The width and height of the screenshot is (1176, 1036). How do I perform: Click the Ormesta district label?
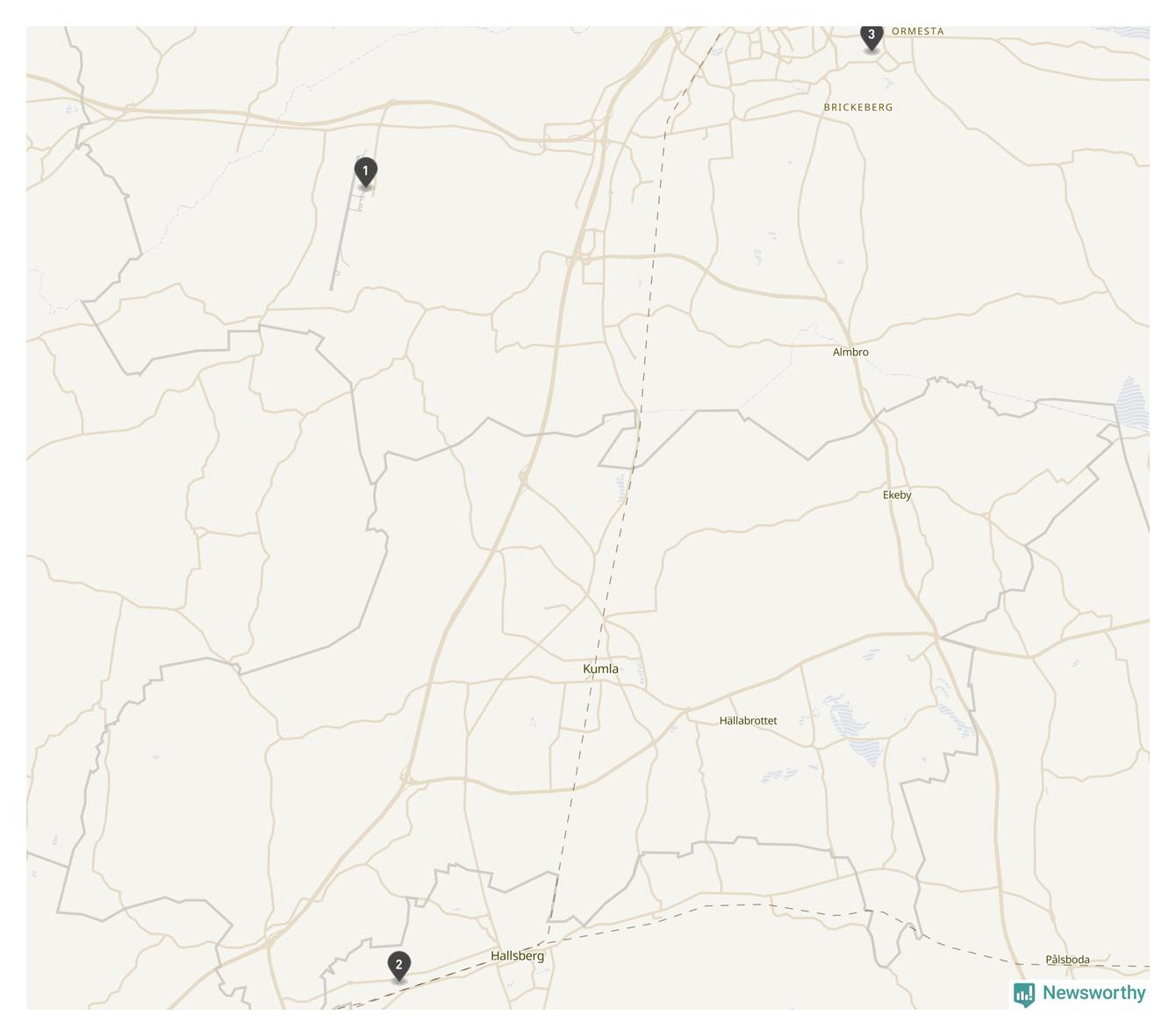[918, 31]
